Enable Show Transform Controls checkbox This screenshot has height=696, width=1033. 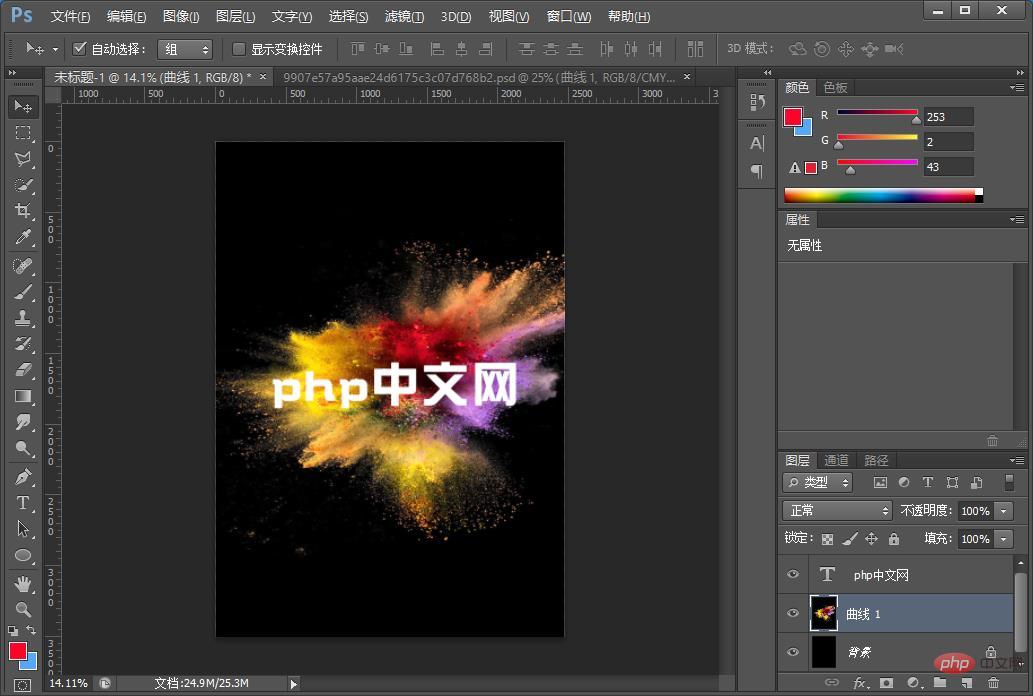click(239, 49)
